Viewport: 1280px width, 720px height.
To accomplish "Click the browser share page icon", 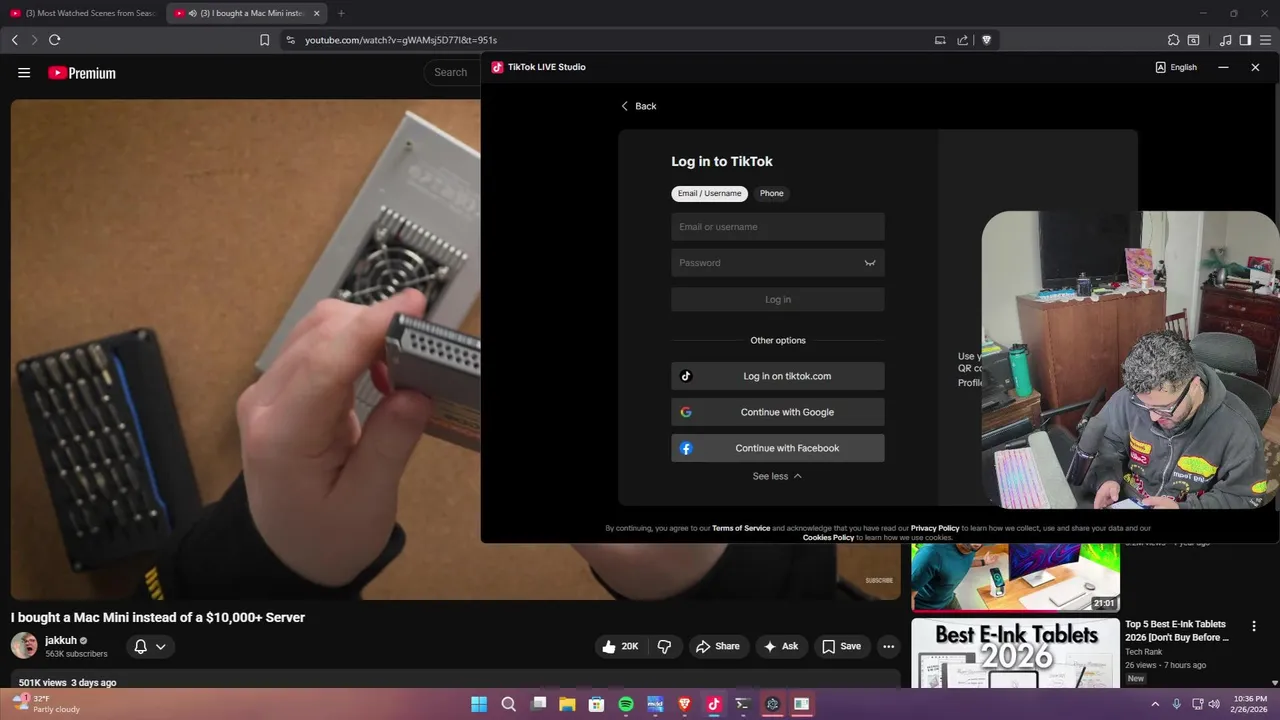I will pos(962,40).
